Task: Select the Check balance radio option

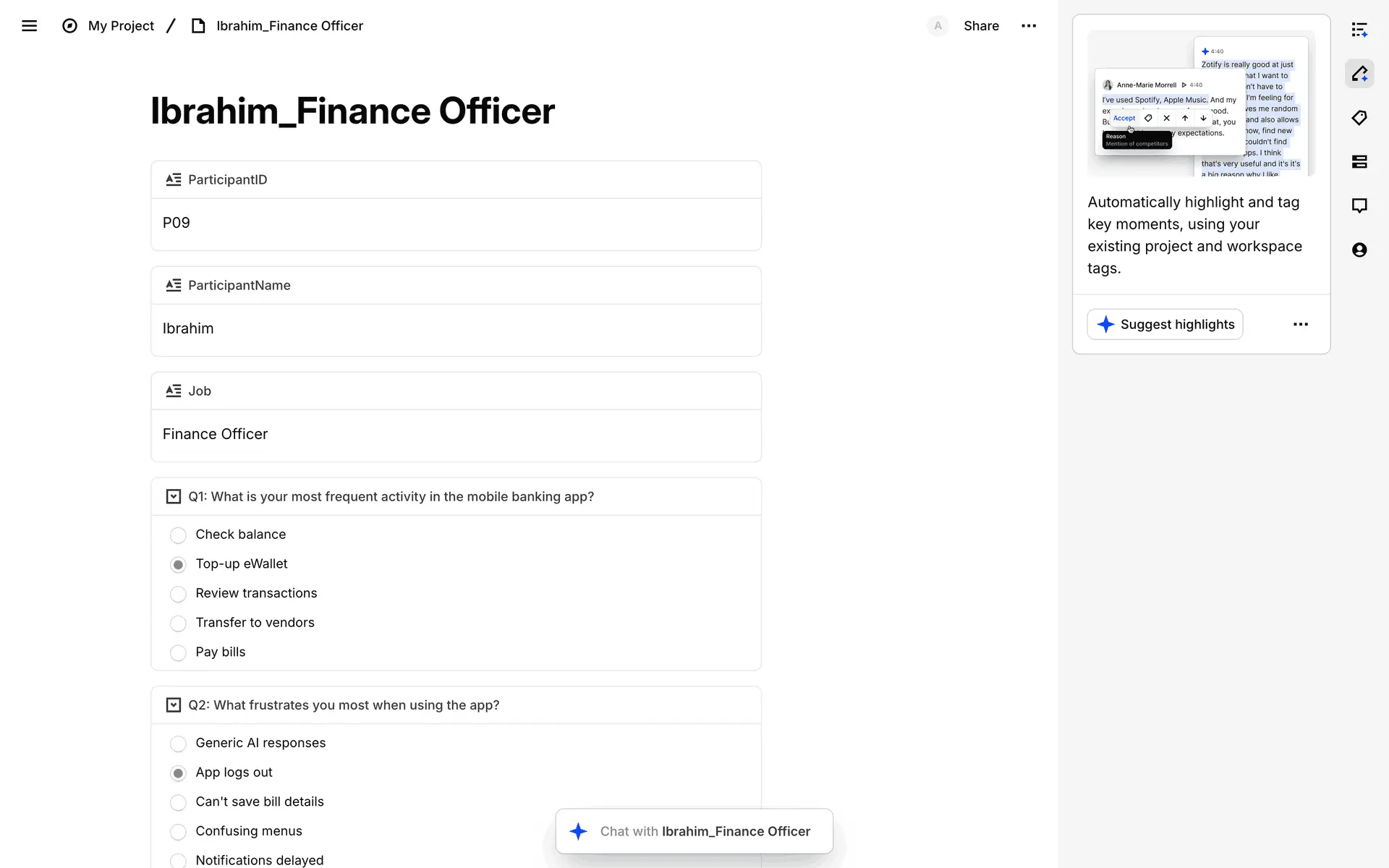Action: tap(178, 535)
